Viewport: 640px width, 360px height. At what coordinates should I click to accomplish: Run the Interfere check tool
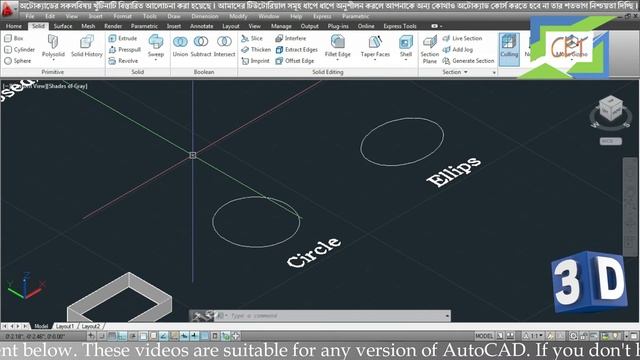pyautogui.click(x=291, y=38)
